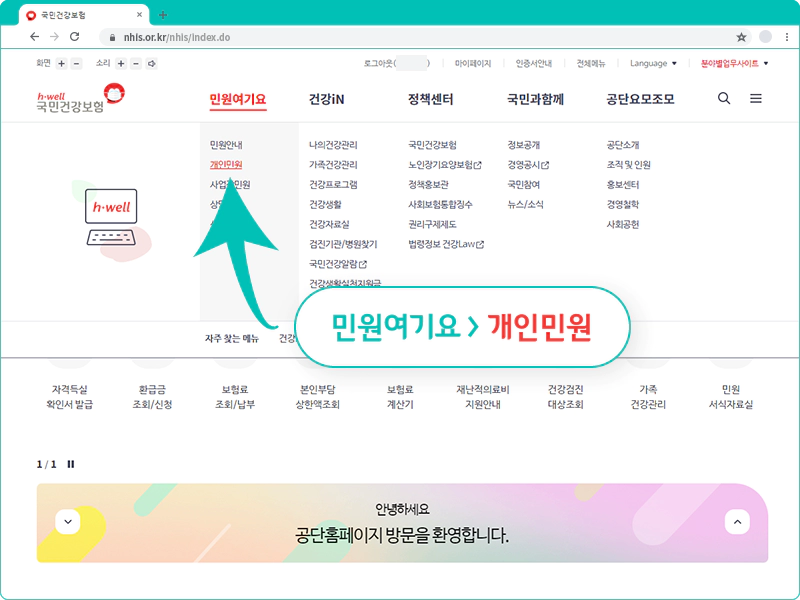
Task: Raise volume with 소리 plus button
Action: 121,64
